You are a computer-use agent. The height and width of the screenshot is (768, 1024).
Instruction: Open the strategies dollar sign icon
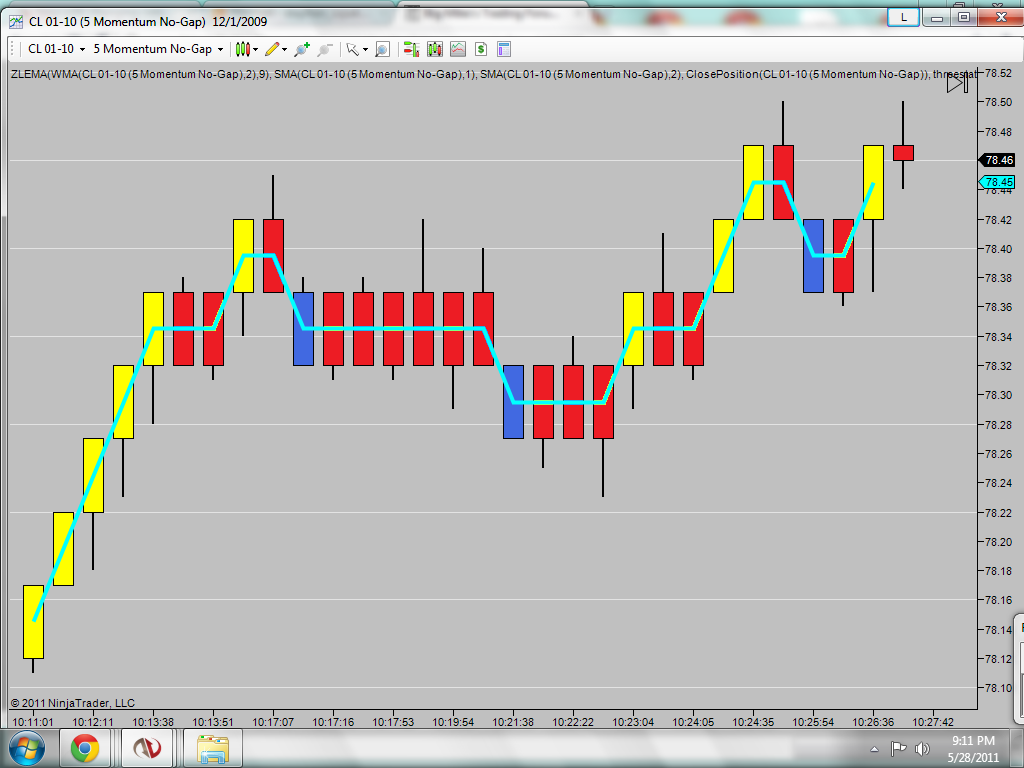click(x=481, y=49)
